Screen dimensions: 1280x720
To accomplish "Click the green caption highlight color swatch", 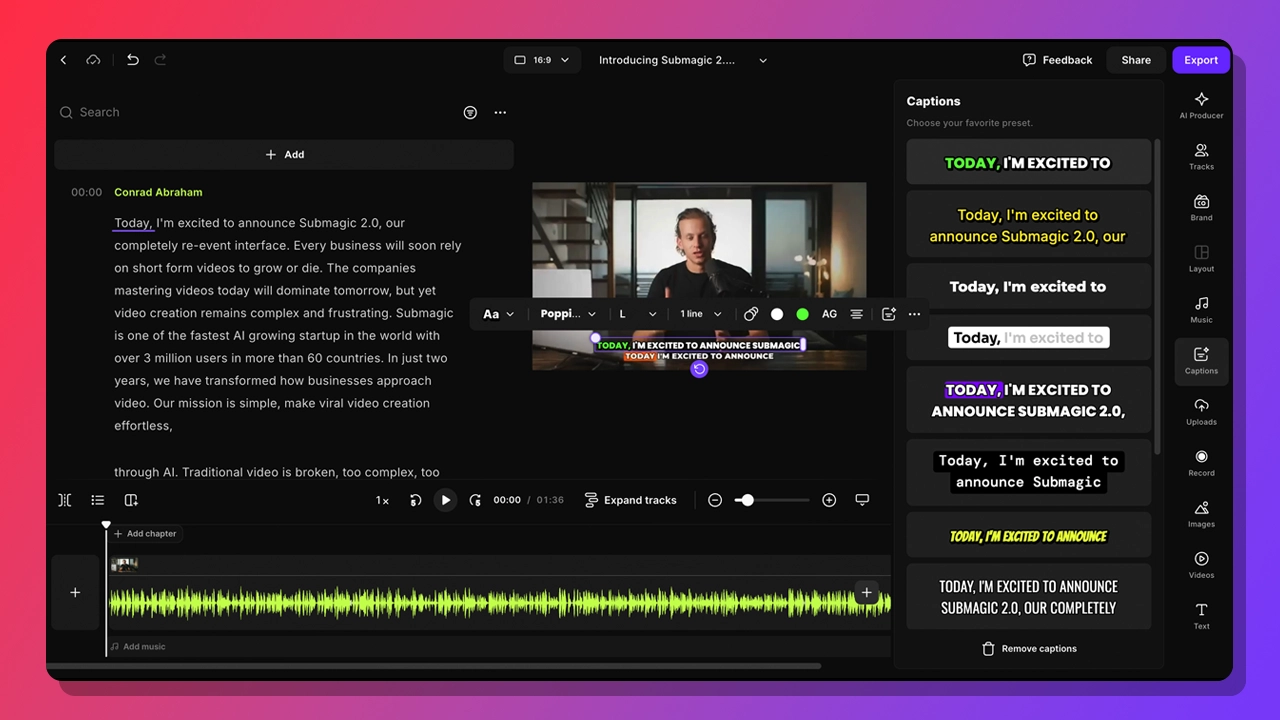I will click(x=802, y=313).
